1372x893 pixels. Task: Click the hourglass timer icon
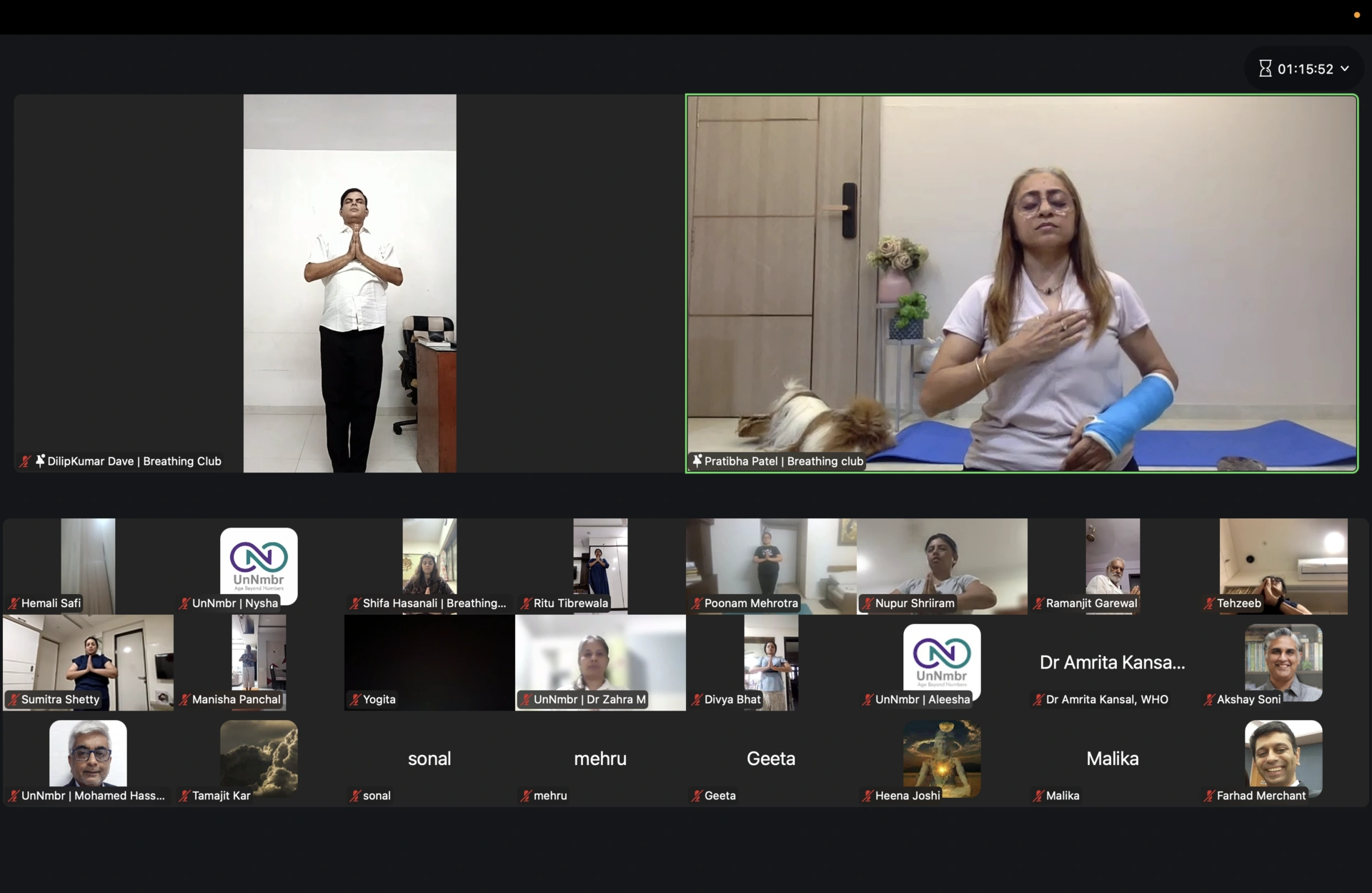click(x=1265, y=69)
